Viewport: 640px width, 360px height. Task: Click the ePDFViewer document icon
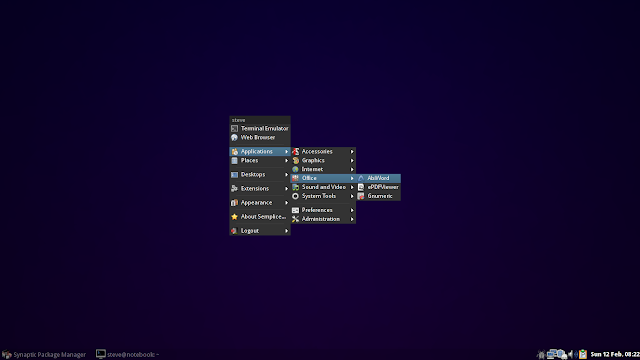361,187
